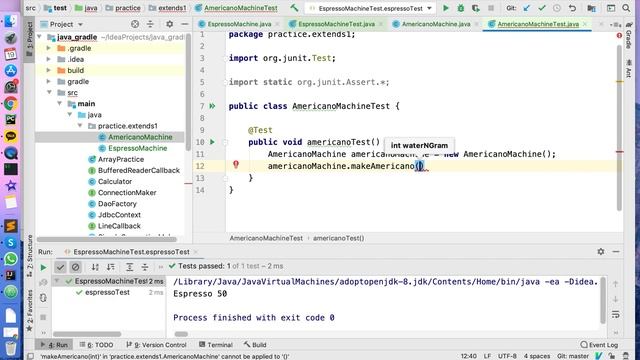This screenshot has width=640, height=360.
Task: Select the espressoTest result row
Action: click(x=107, y=292)
